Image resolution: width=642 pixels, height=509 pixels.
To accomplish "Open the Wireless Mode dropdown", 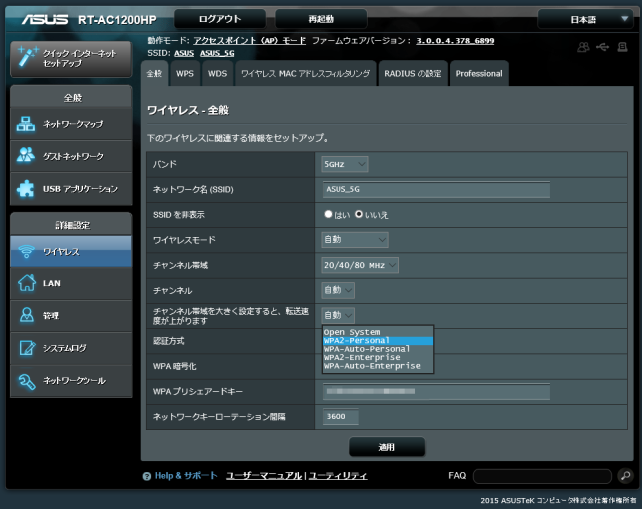I will click(x=355, y=240).
